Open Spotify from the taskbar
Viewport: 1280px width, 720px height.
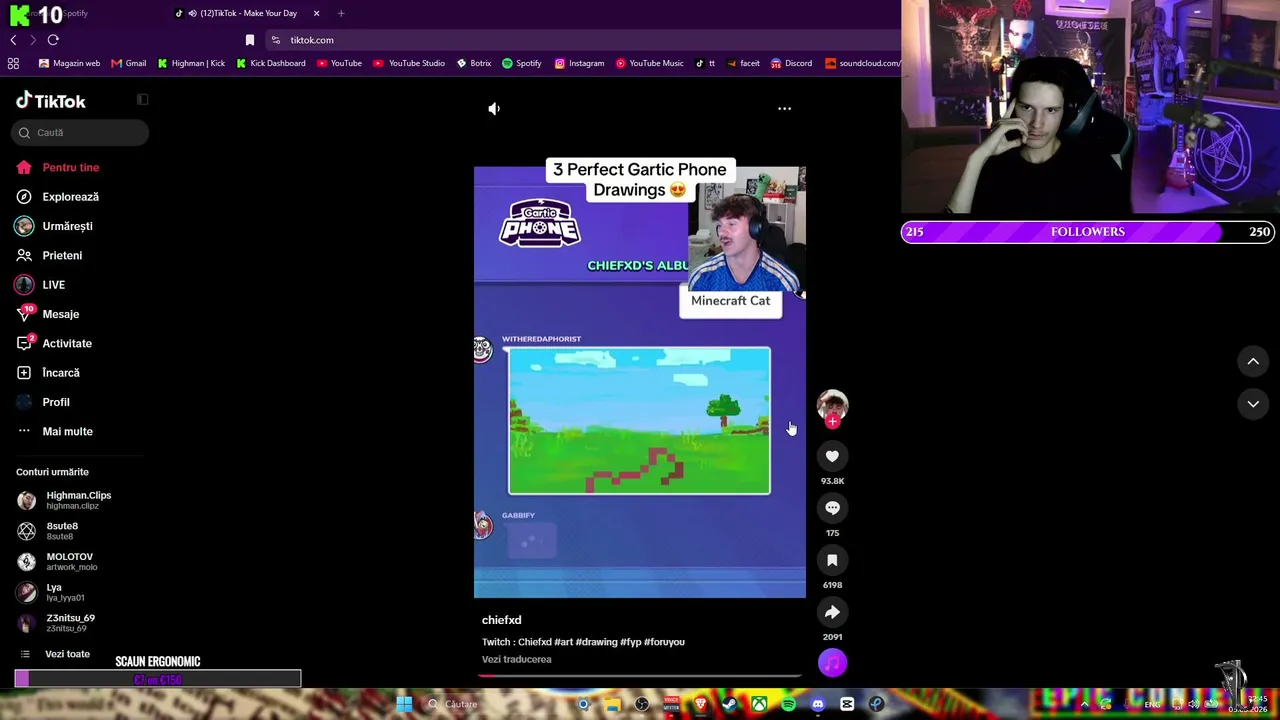[789, 704]
